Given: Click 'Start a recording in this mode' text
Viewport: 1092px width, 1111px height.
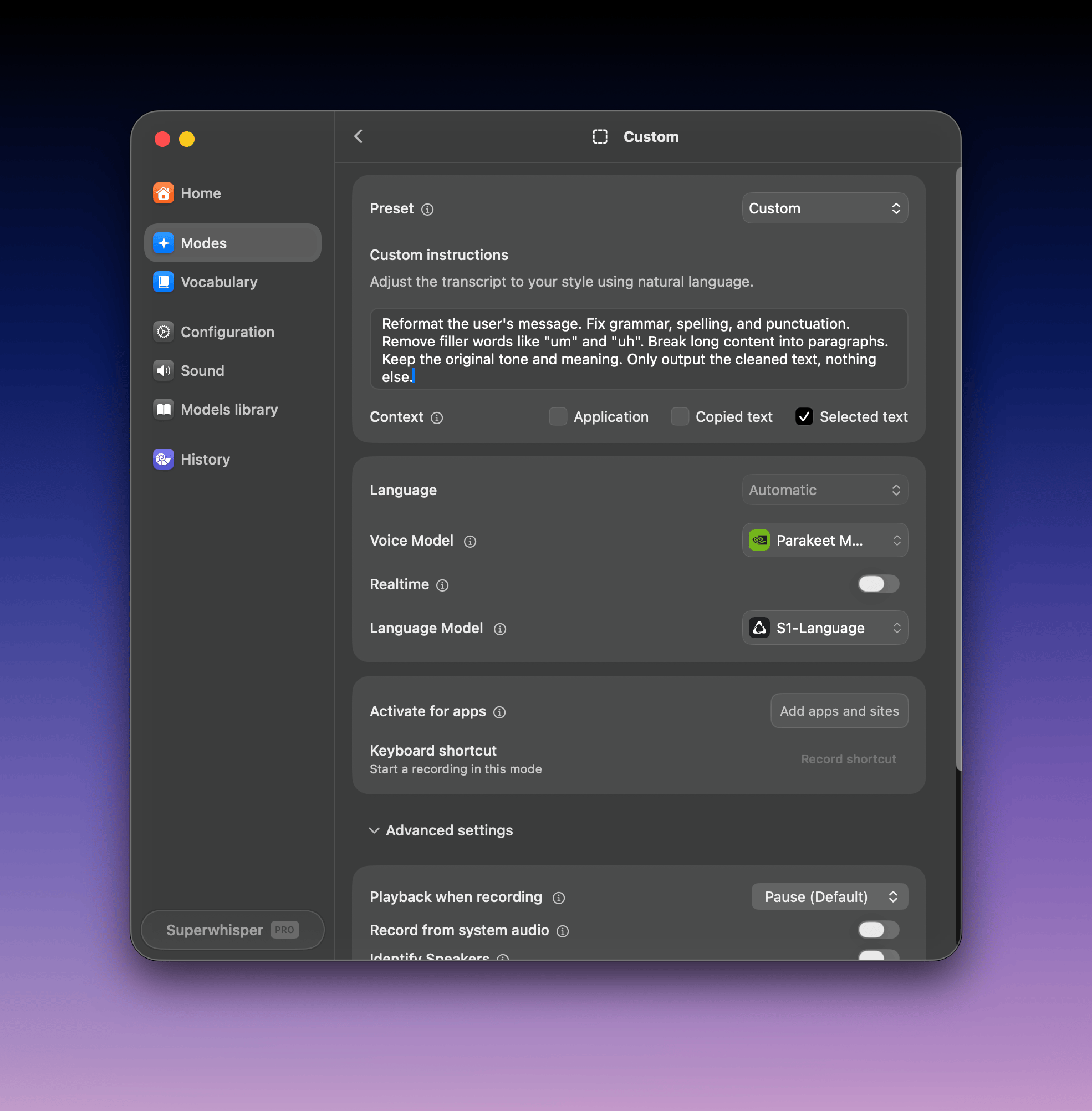Looking at the screenshot, I should pyautogui.click(x=456, y=769).
